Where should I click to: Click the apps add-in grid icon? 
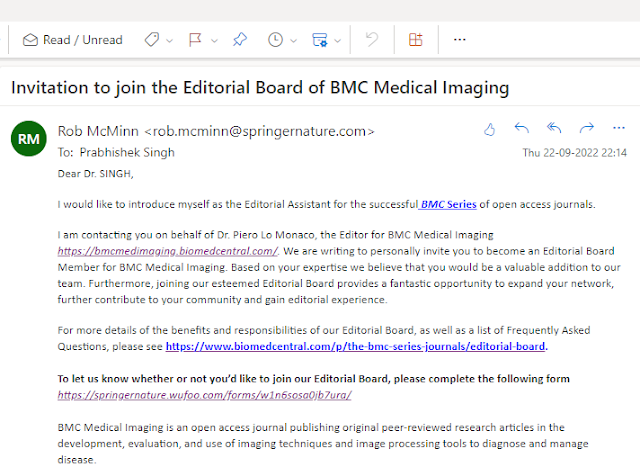coord(416,40)
